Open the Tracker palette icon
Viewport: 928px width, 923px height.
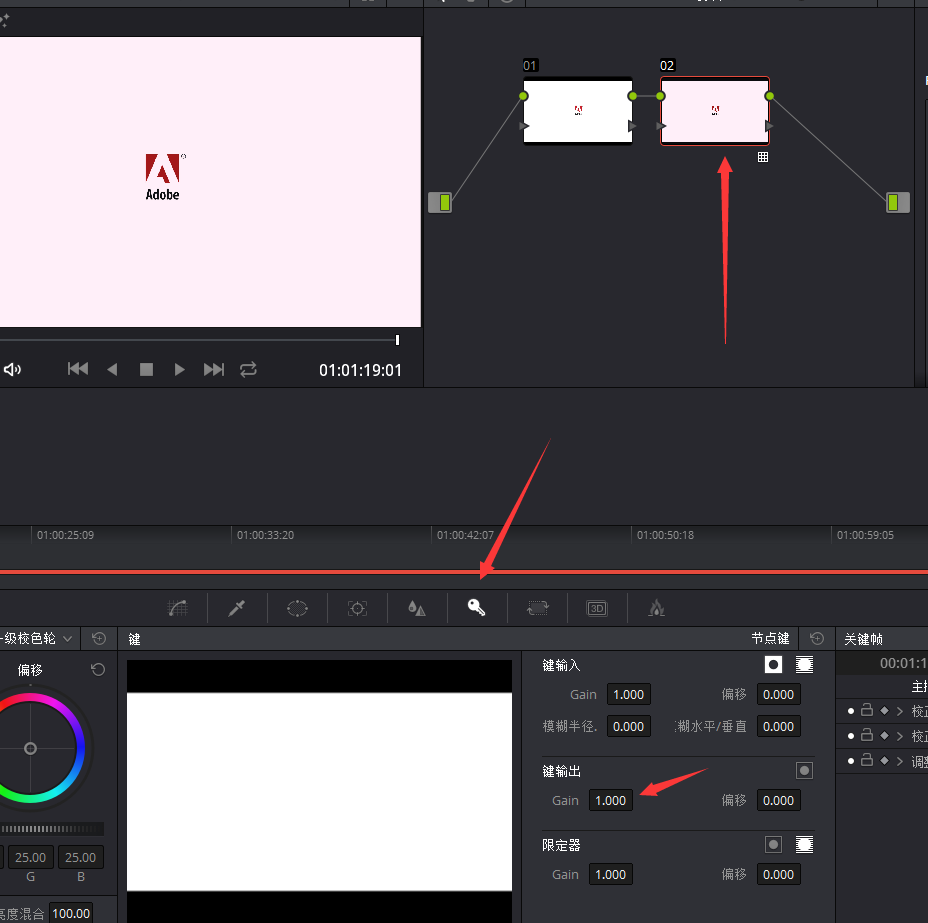(x=357, y=608)
